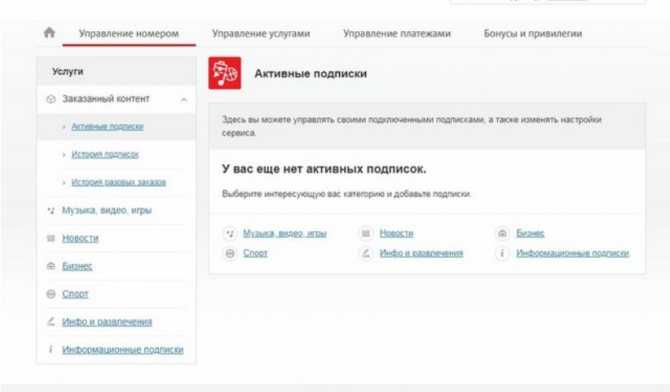Click the Музыка, видео, игры icon in main panel
Image resolution: width=670 pixels, height=392 pixels.
pyautogui.click(x=230, y=233)
